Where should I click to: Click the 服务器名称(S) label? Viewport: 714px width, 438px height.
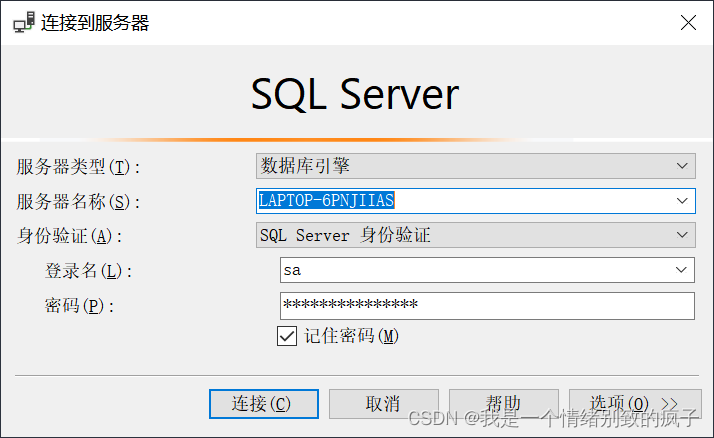point(78,201)
